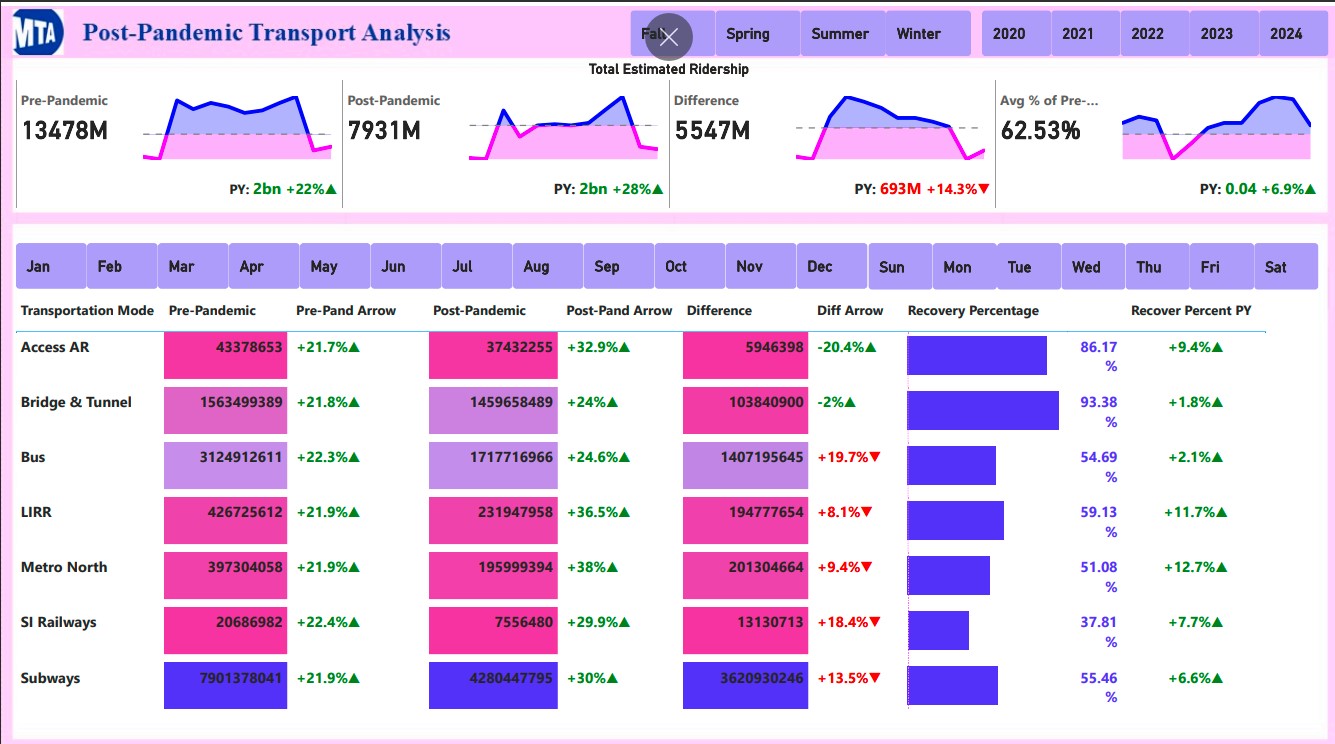
Task: Select Aug in month slicer
Action: [548, 266]
